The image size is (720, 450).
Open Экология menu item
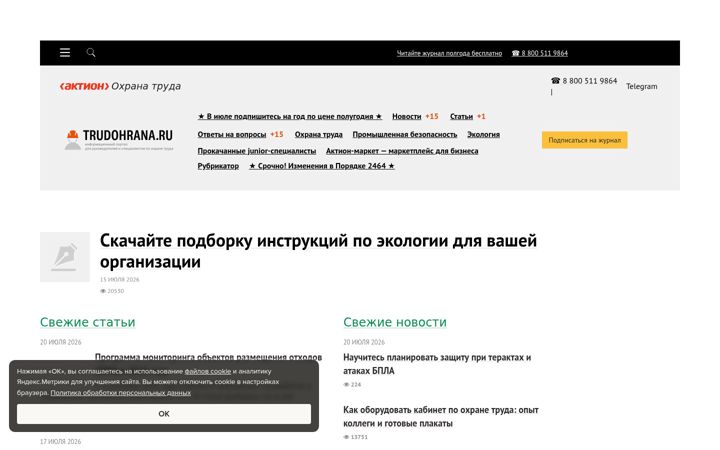[x=483, y=135]
